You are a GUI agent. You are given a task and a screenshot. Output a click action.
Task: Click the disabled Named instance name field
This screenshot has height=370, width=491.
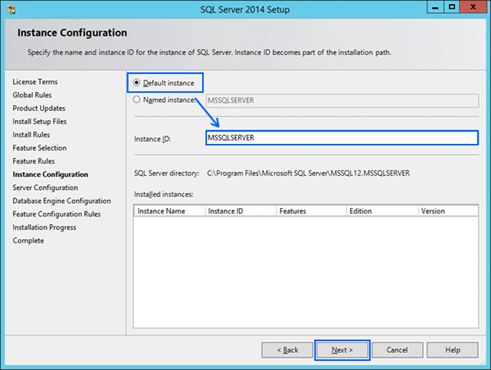coord(342,100)
